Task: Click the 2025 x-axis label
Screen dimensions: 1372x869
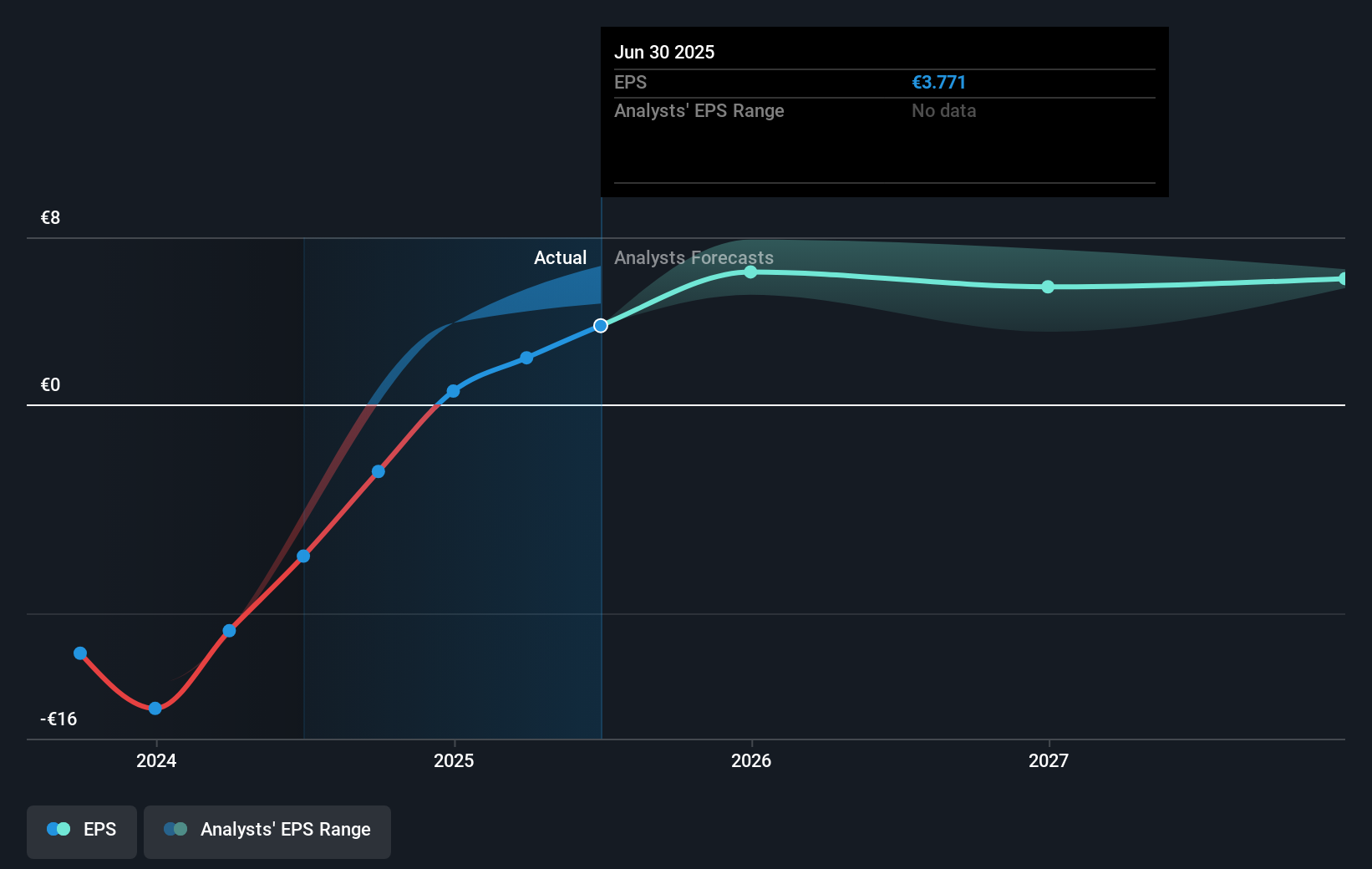Action: [x=454, y=760]
